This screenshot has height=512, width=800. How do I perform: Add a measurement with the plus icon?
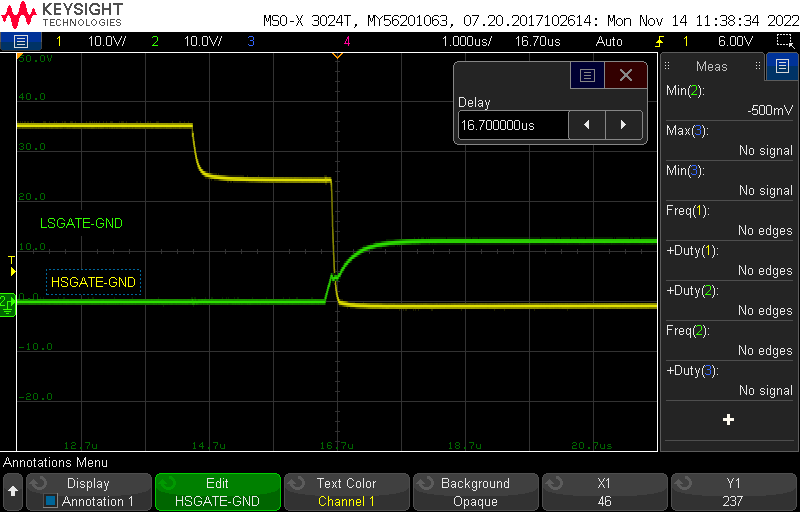tap(729, 420)
